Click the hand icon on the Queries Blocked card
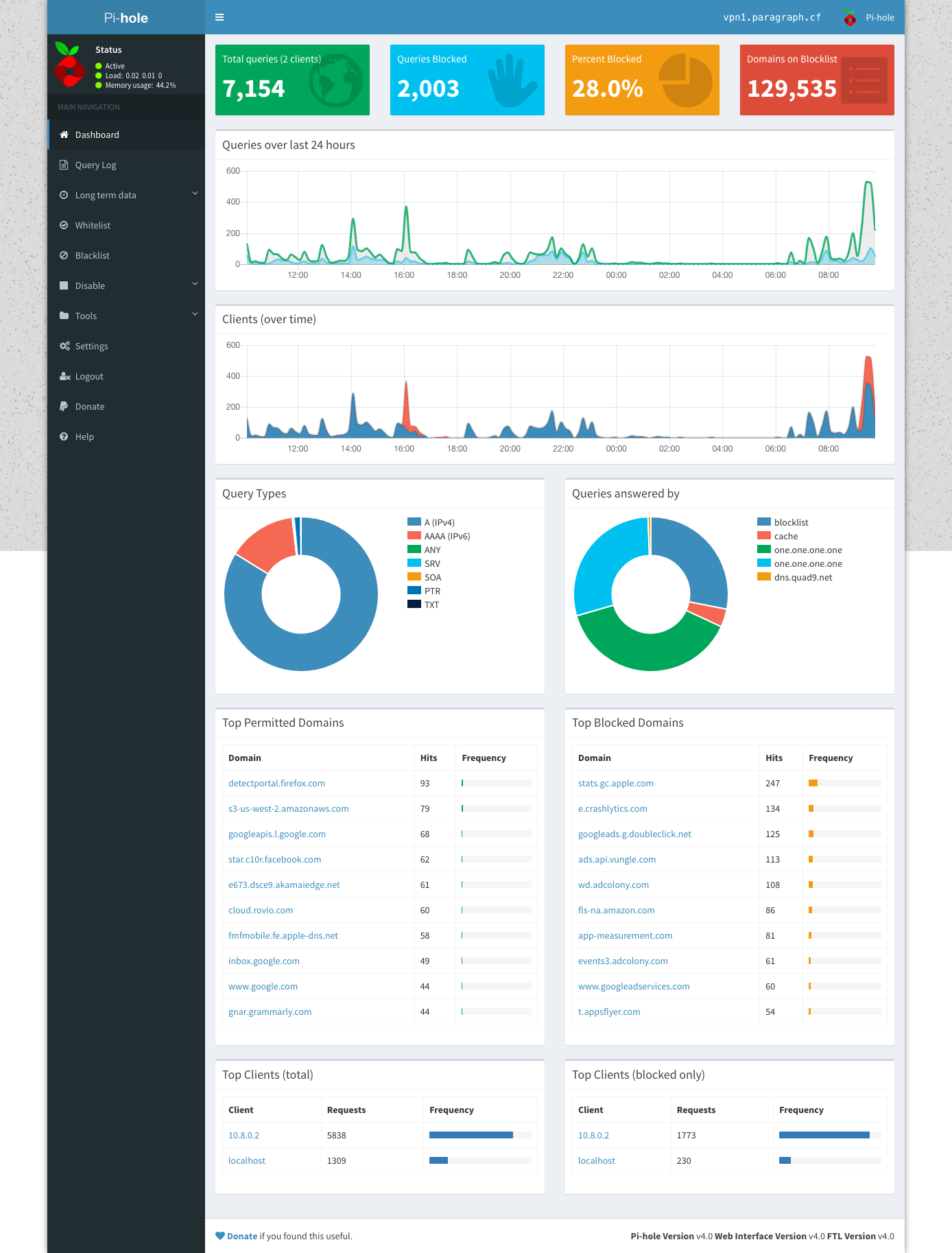Image resolution: width=952 pixels, height=1253 pixels. (x=512, y=81)
